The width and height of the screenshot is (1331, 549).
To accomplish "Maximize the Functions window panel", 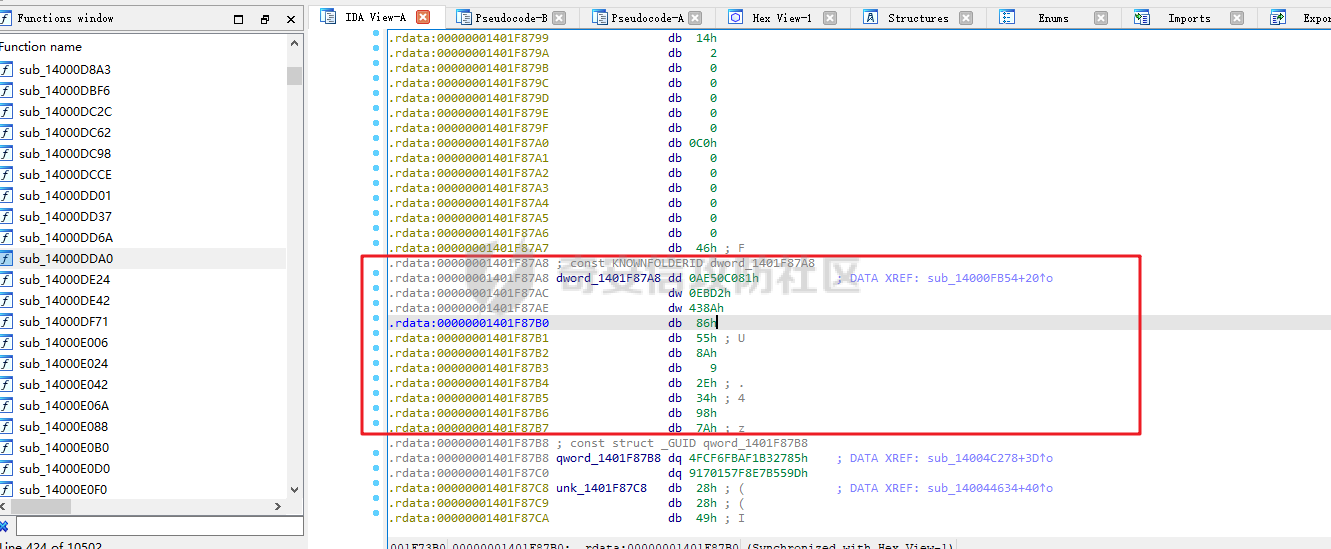I will pyautogui.click(x=238, y=19).
